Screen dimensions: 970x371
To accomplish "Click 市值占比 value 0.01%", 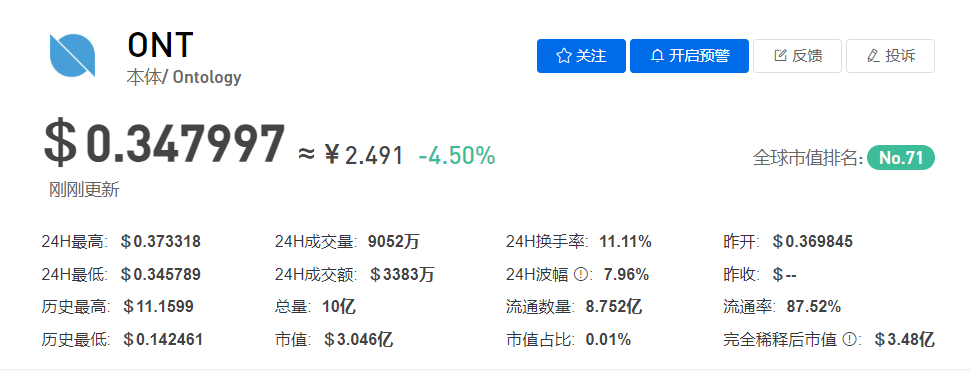I will coord(608,339).
